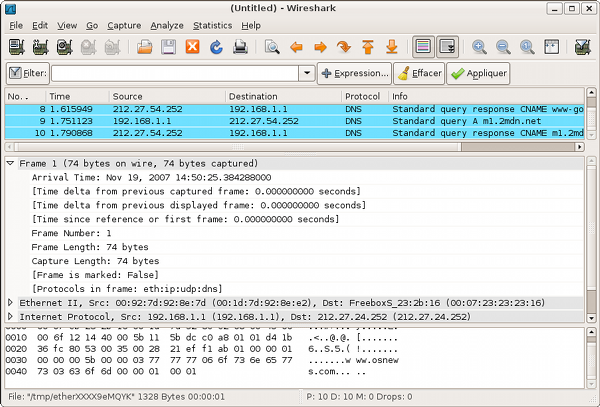Image resolution: width=600 pixels, height=407 pixels.
Task: Select the Frame is marked: False line
Action: [95, 275]
